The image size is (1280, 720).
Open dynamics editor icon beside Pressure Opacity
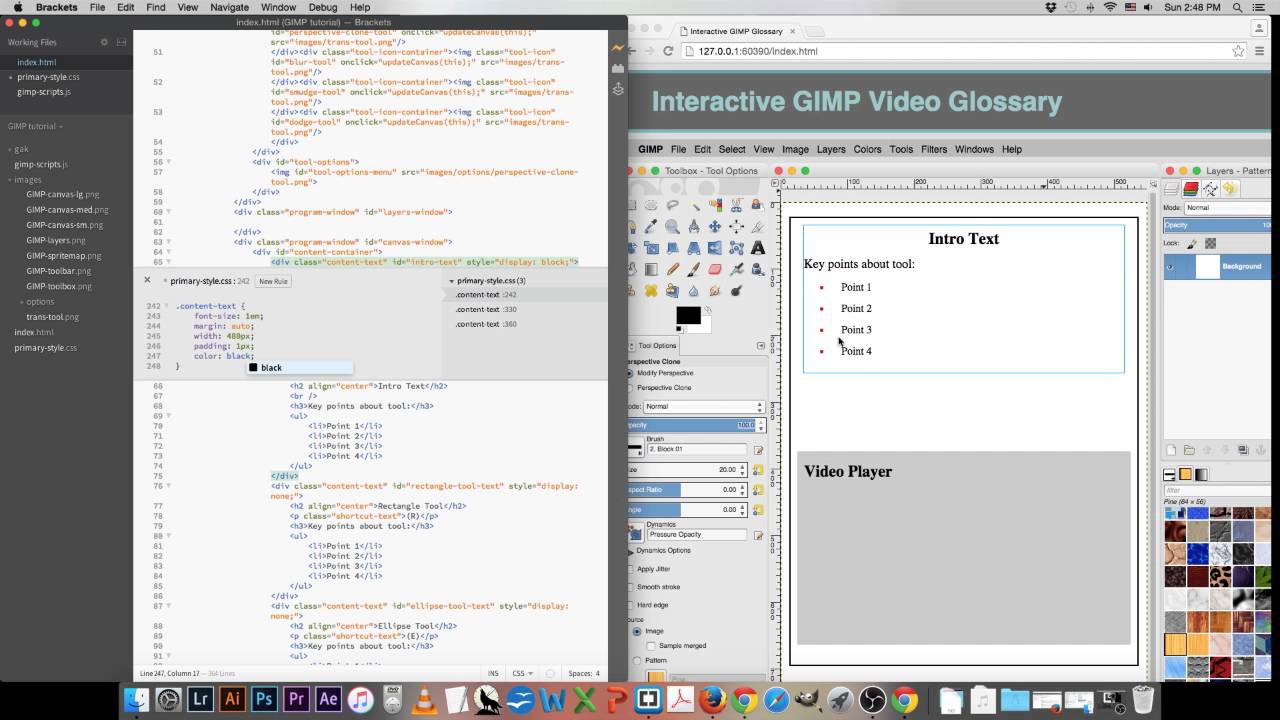point(758,535)
